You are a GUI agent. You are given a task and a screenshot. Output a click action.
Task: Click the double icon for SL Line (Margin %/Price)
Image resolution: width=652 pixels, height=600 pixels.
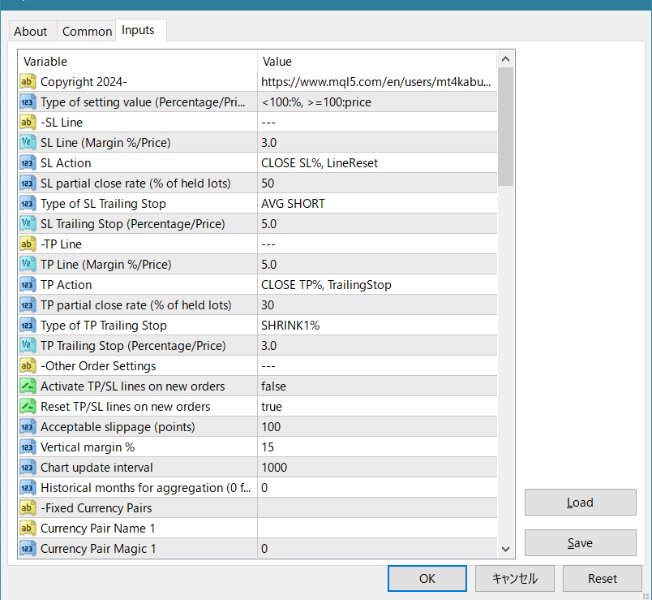pos(27,143)
